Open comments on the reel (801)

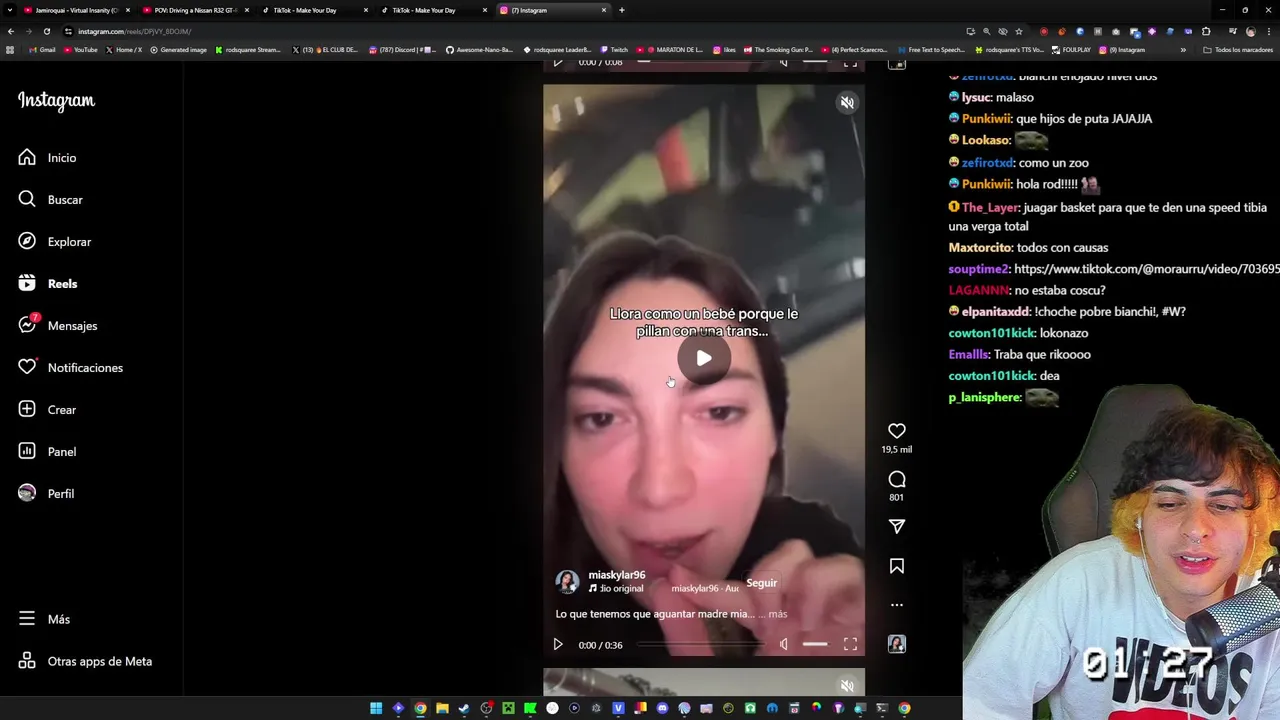coord(897,479)
